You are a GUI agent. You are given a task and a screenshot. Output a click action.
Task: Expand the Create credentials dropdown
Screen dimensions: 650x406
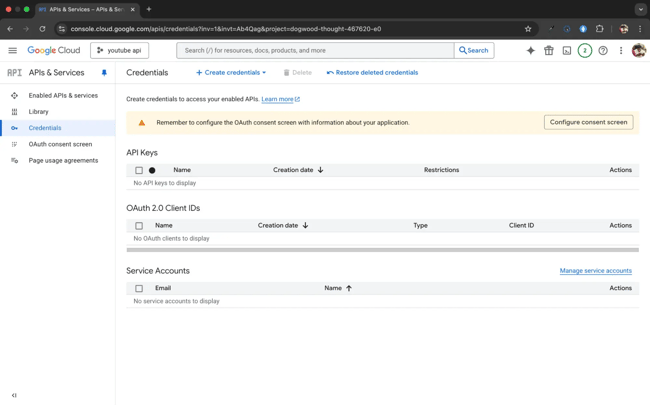coord(231,73)
